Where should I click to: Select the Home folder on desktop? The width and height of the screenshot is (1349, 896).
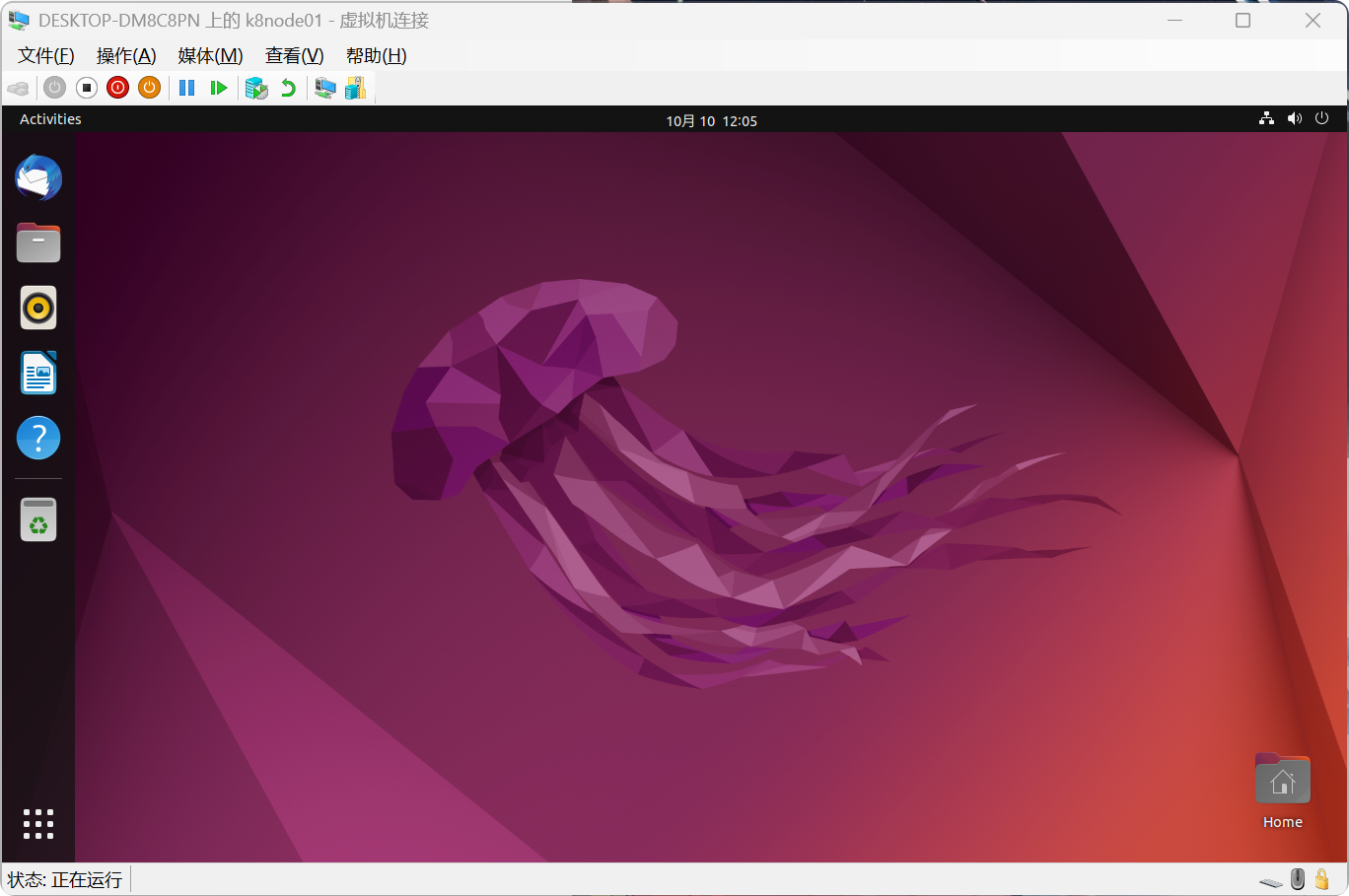[x=1282, y=792]
